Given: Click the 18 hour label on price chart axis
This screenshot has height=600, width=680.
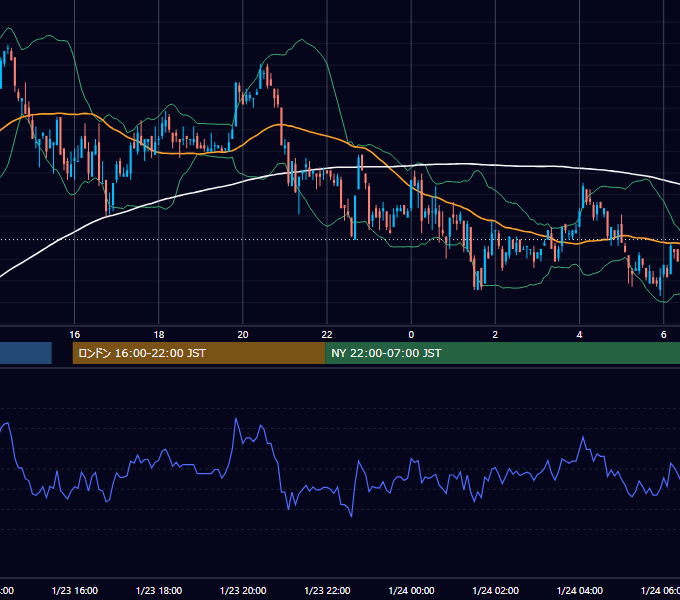Looking at the screenshot, I should (159, 335).
